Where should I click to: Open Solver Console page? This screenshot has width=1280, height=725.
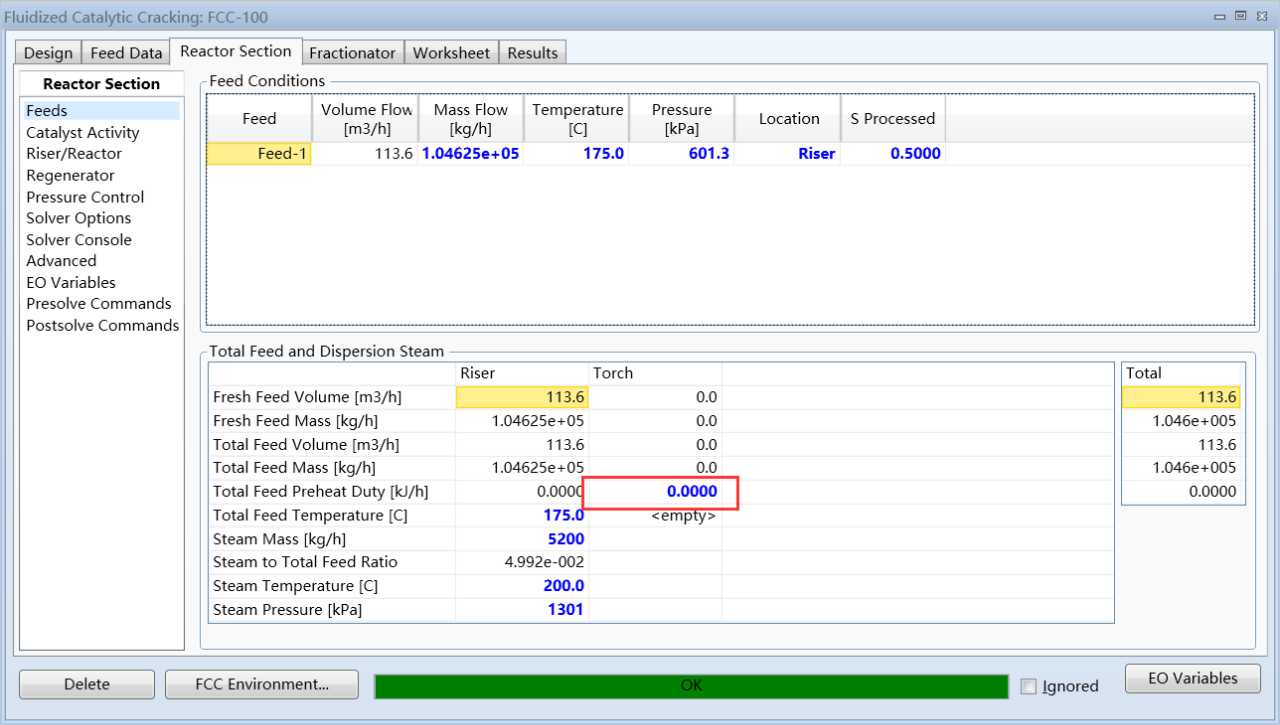(79, 240)
